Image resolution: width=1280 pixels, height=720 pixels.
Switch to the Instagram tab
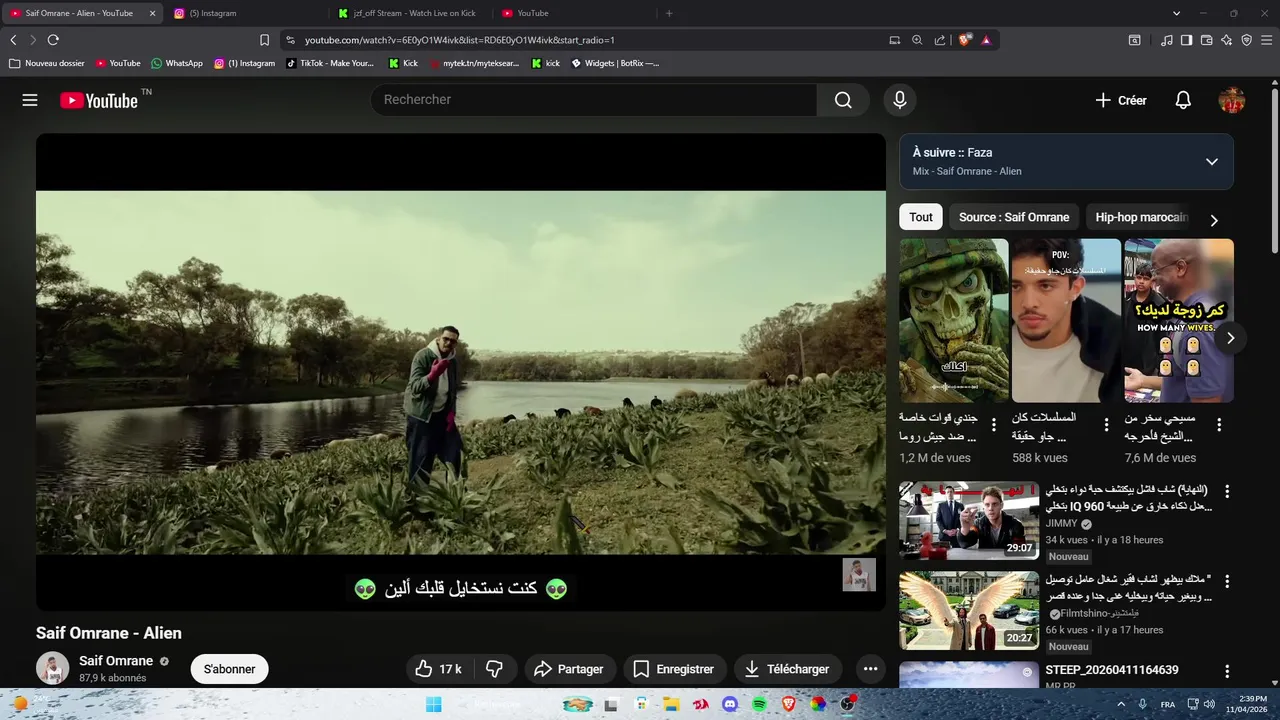point(248,13)
